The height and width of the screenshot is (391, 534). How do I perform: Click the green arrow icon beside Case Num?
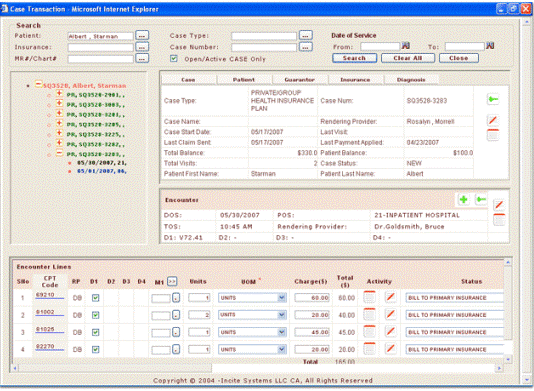pos(492,99)
